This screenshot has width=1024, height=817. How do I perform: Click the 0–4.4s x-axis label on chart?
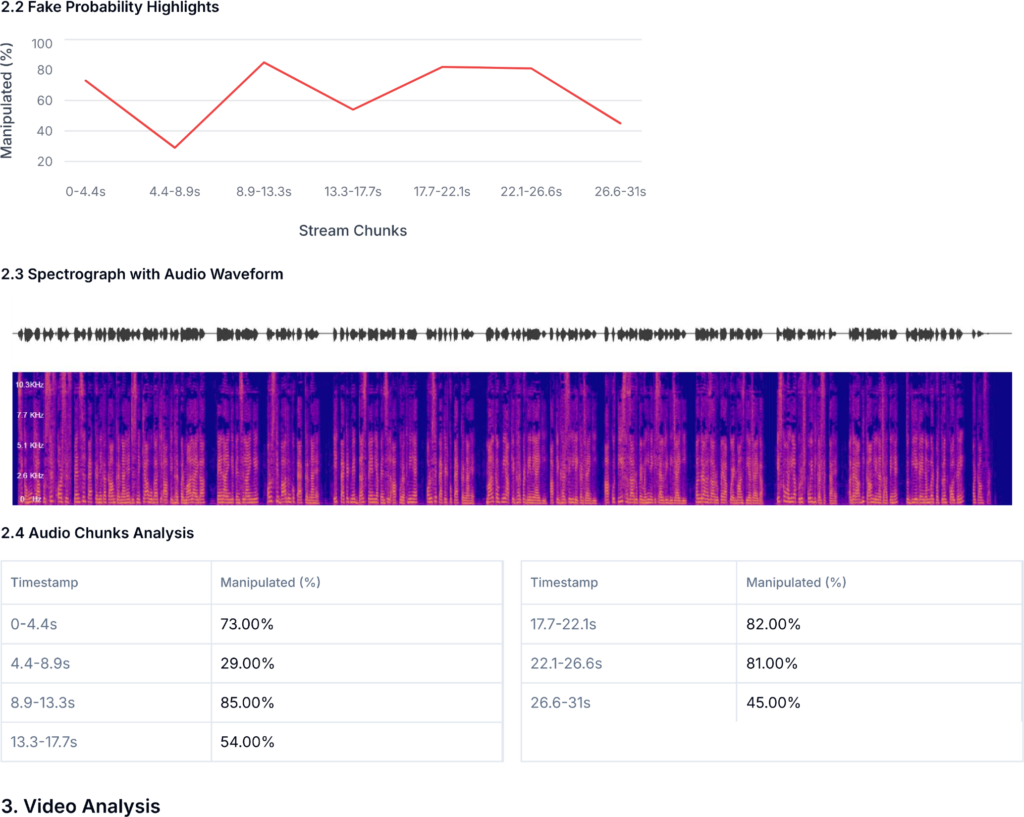point(86,191)
